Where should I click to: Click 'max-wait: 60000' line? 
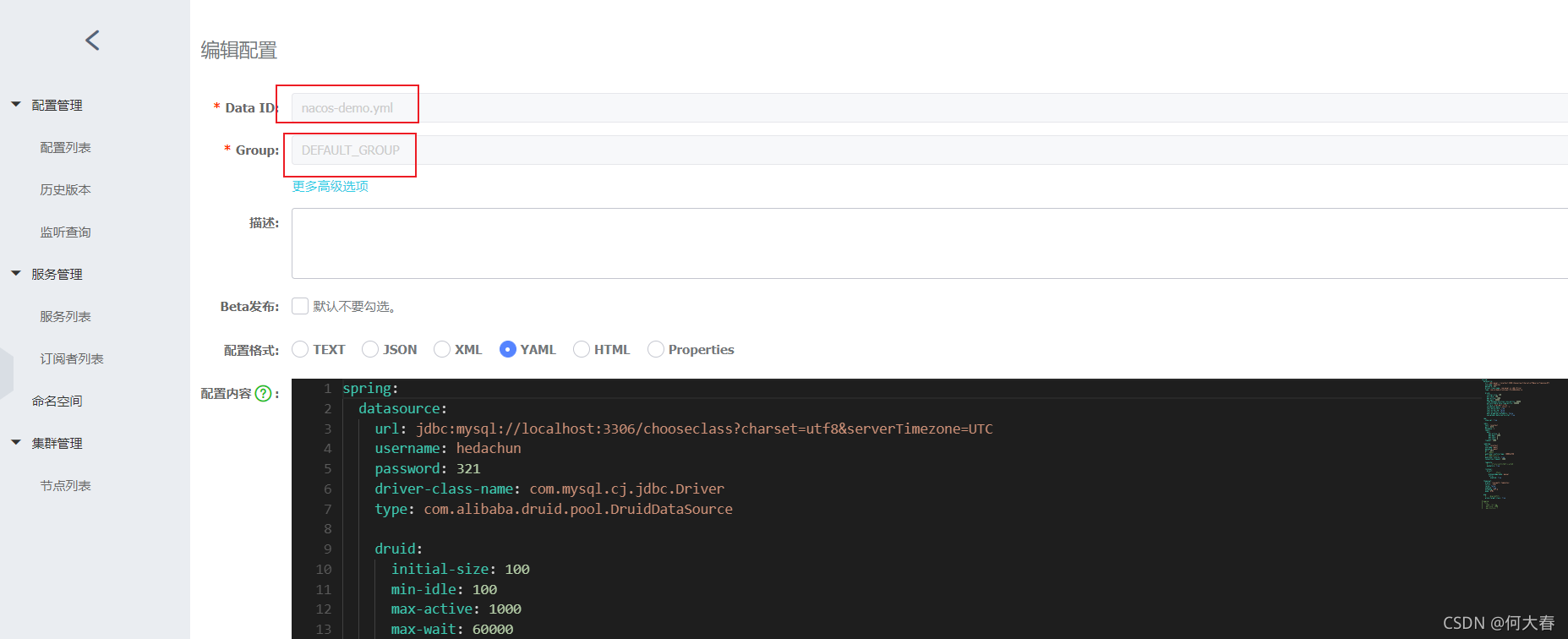coord(452,629)
